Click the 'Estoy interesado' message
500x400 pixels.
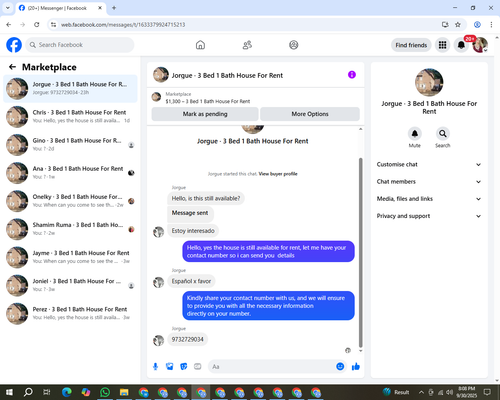[193, 231]
